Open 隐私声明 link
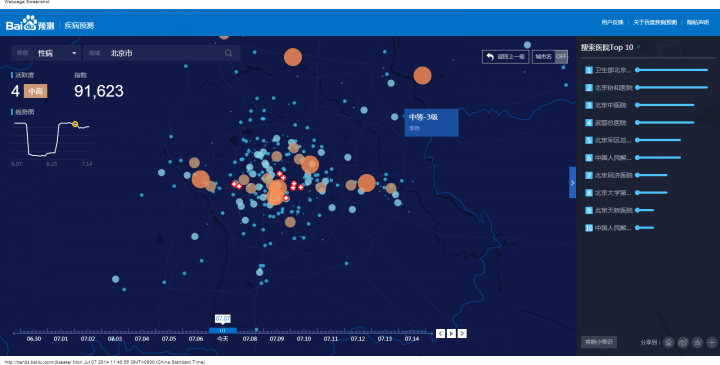Image resolution: width=720 pixels, height=365 pixels. (x=698, y=22)
